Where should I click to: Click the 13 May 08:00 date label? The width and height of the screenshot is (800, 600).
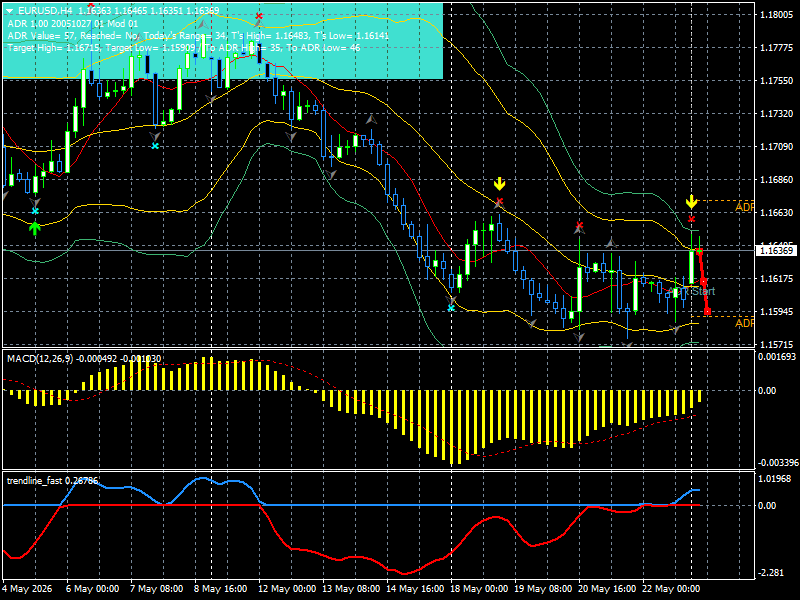pyautogui.click(x=352, y=589)
